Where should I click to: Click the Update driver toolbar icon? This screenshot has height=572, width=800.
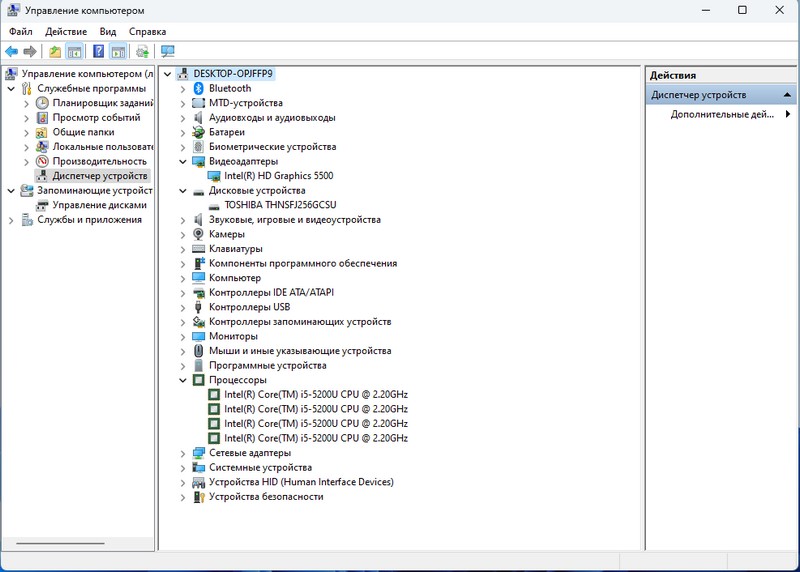143,52
